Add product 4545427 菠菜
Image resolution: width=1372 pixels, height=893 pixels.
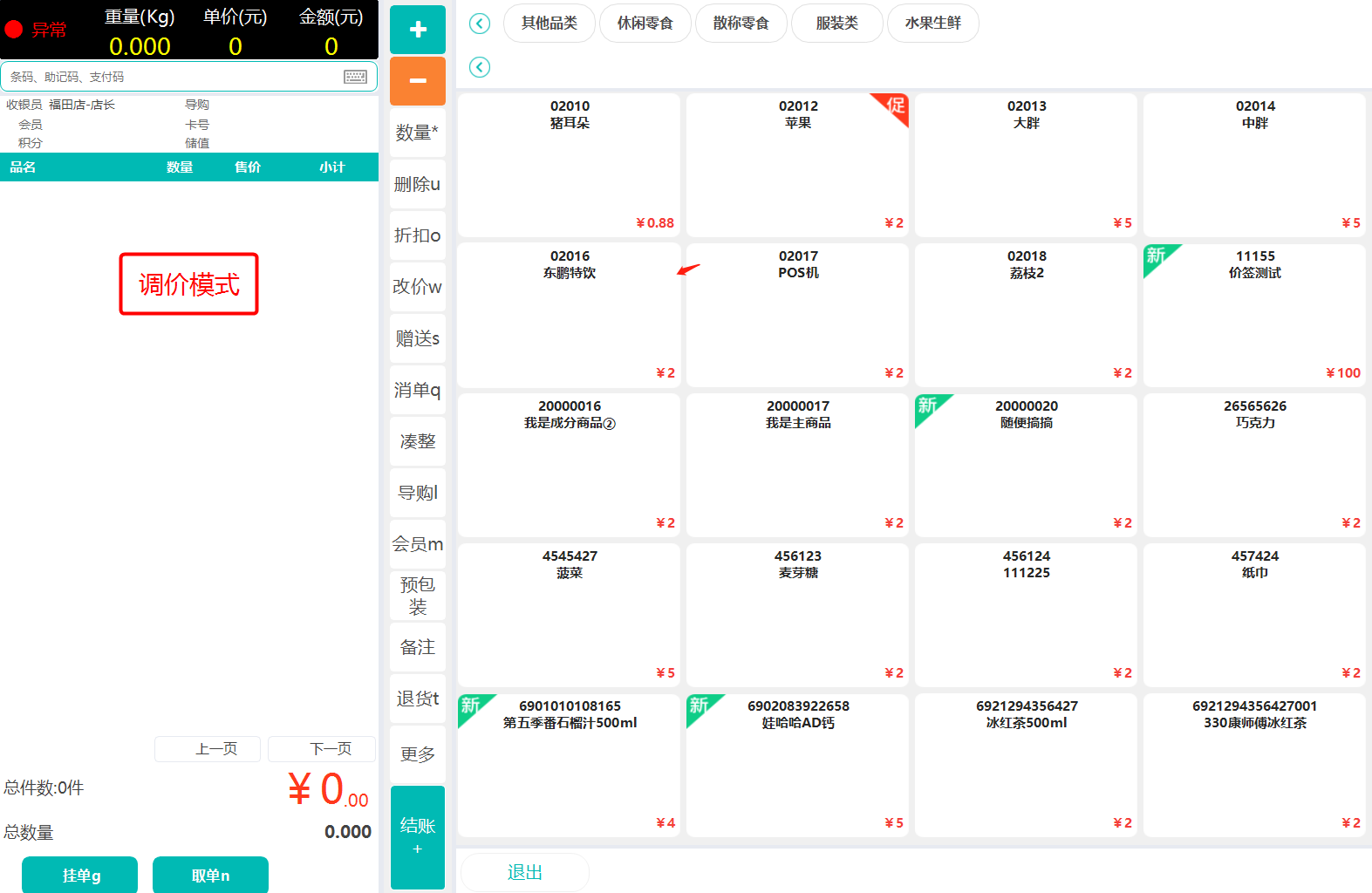coord(569,615)
